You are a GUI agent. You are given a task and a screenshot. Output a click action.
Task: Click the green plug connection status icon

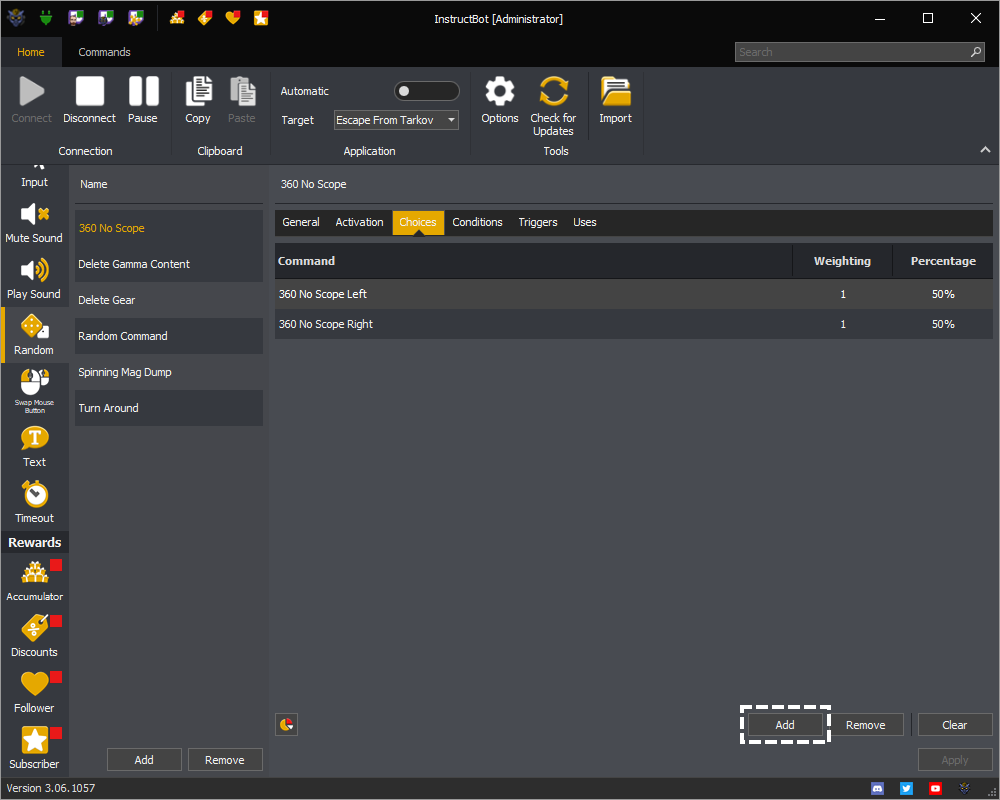46,18
